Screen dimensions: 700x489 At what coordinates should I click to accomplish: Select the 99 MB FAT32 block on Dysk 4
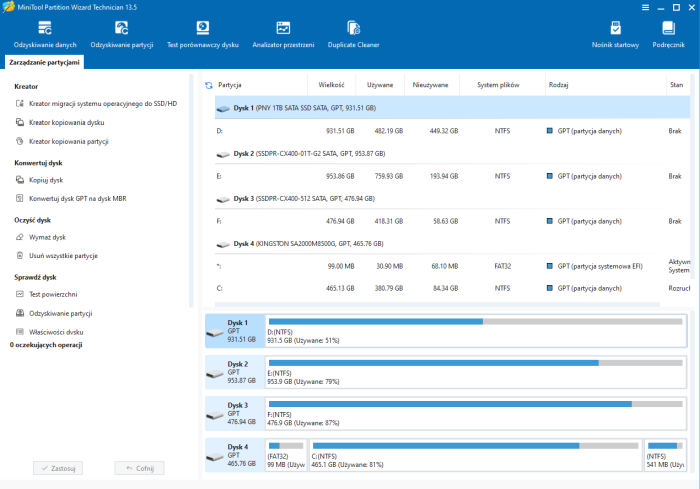click(x=286, y=455)
